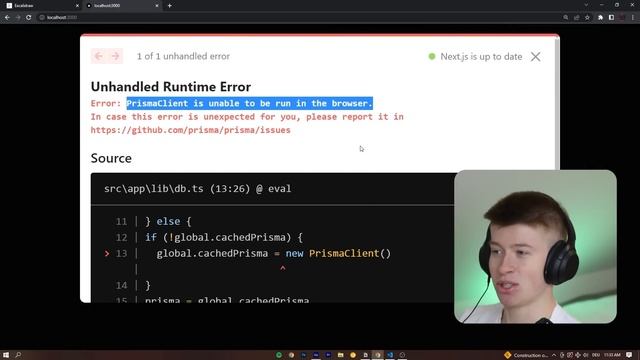The image size is (640, 360).
Task: Close the first browser tab
Action: 77,6
